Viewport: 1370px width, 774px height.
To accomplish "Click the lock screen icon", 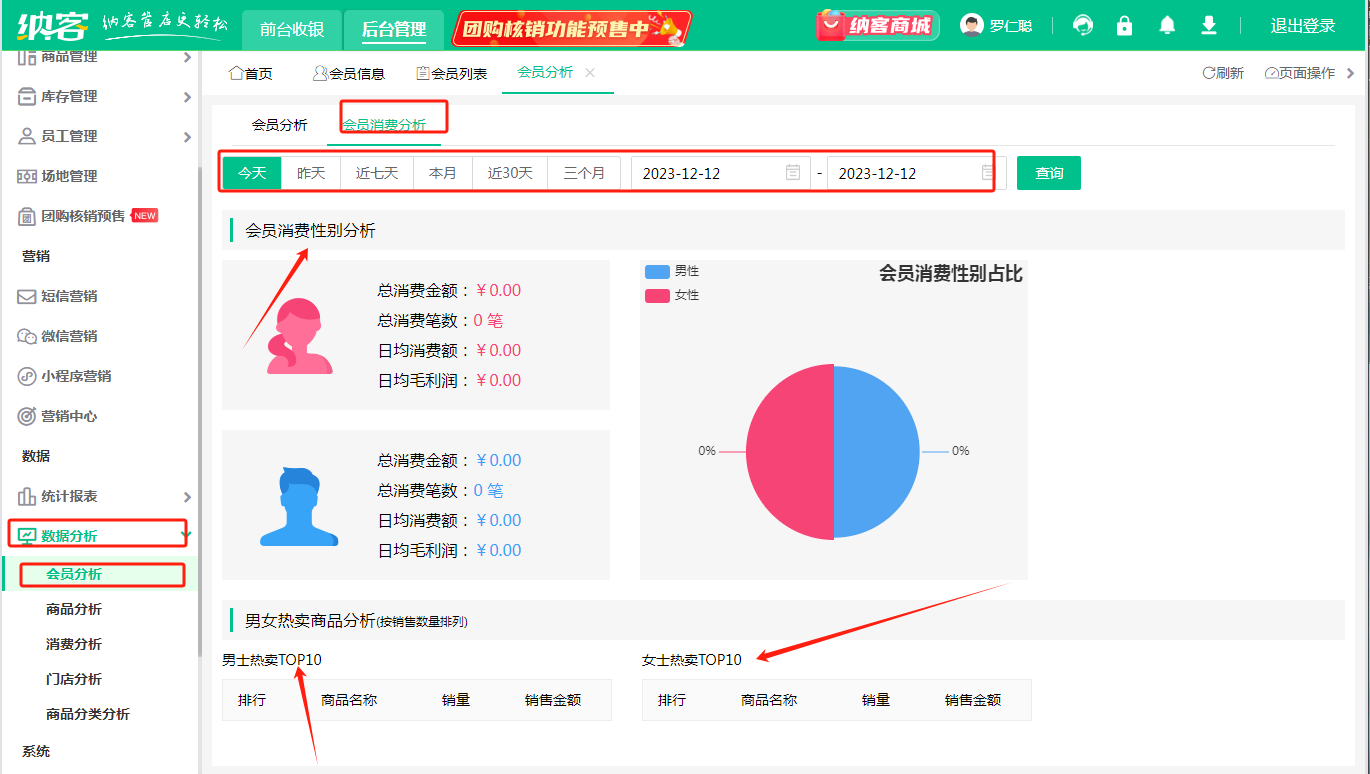I will [x=1125, y=25].
